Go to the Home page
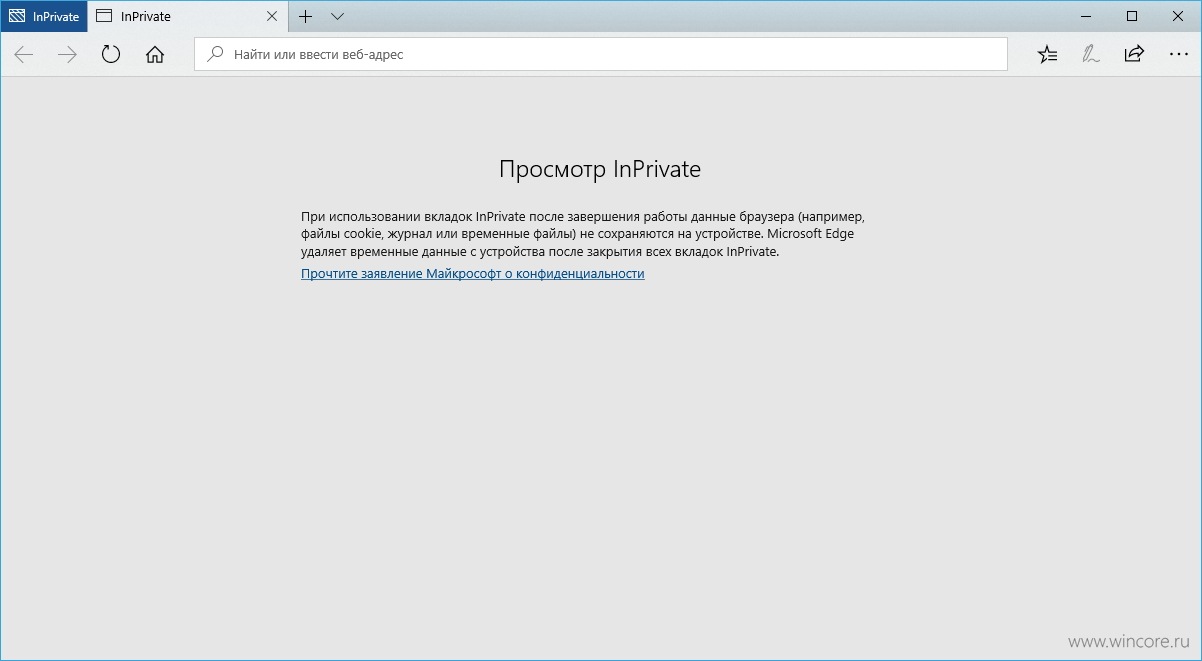The image size is (1202, 661). 154,55
